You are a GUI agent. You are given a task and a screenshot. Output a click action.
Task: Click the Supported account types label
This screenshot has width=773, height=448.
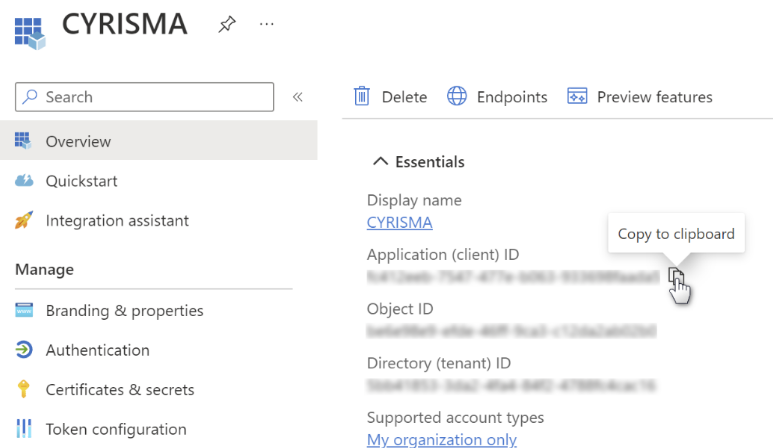[455, 417]
